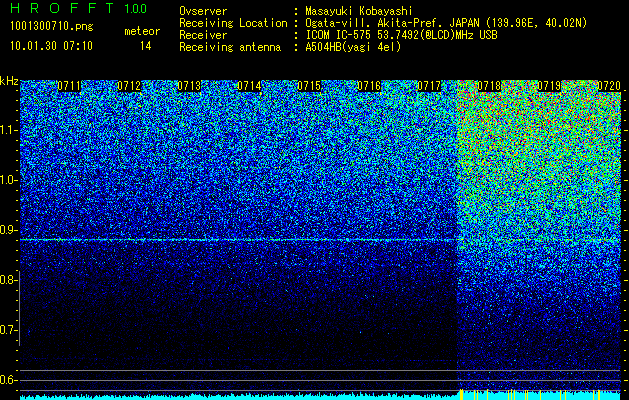Click the Receiving antenna label
This screenshot has height=400, width=629.
pyautogui.click(x=230, y=47)
